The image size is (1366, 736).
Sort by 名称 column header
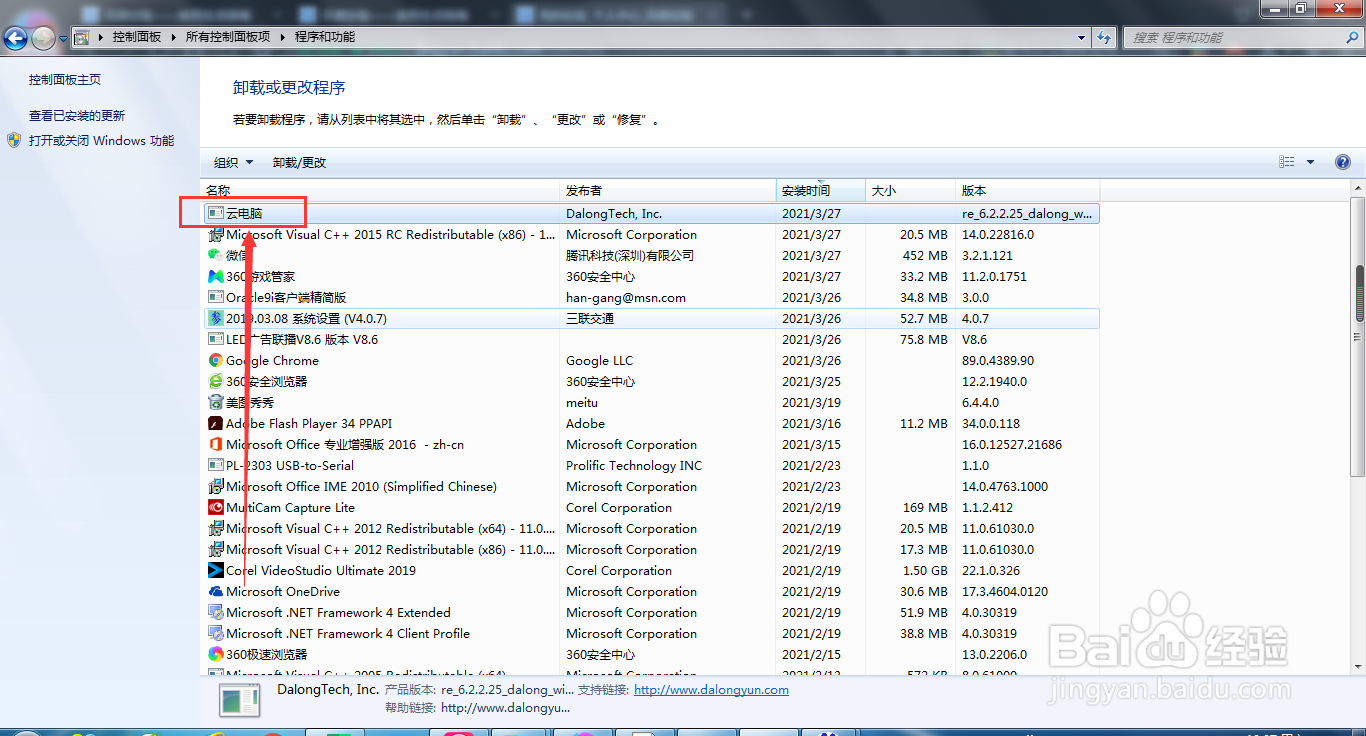tap(380, 190)
